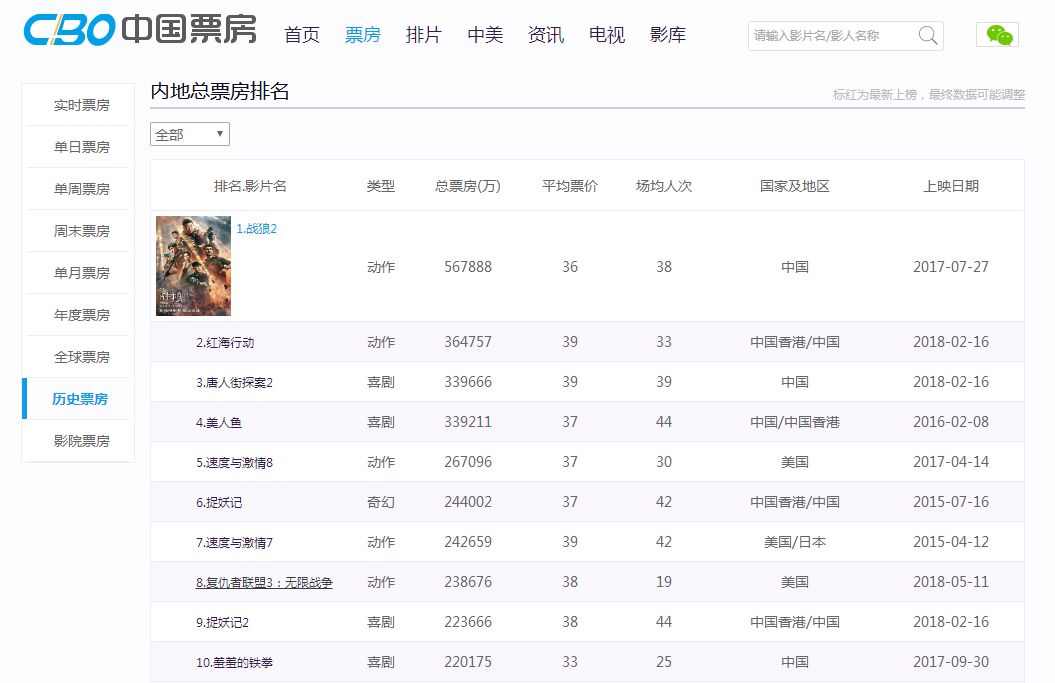The width and height of the screenshot is (1055, 683).
Task: Switch to the 票房 navigation tab
Action: pyautogui.click(x=363, y=33)
